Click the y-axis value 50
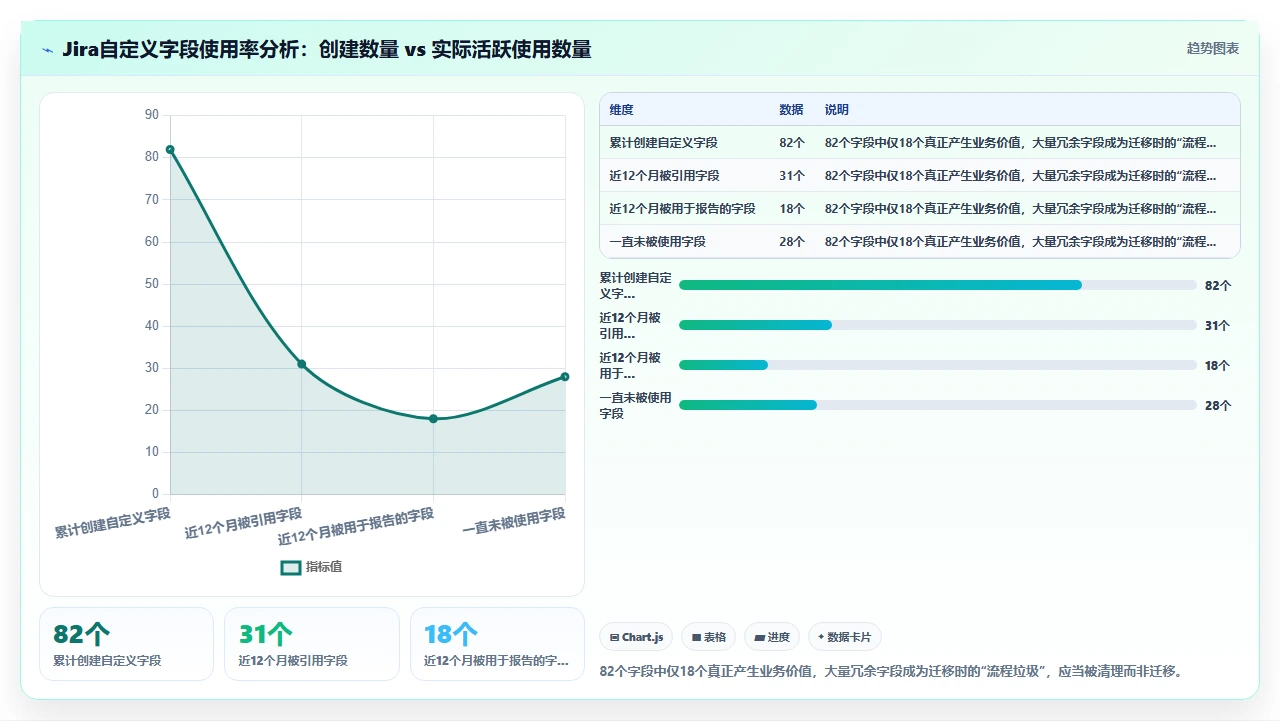Screen dimensions: 1280x721 152,284
